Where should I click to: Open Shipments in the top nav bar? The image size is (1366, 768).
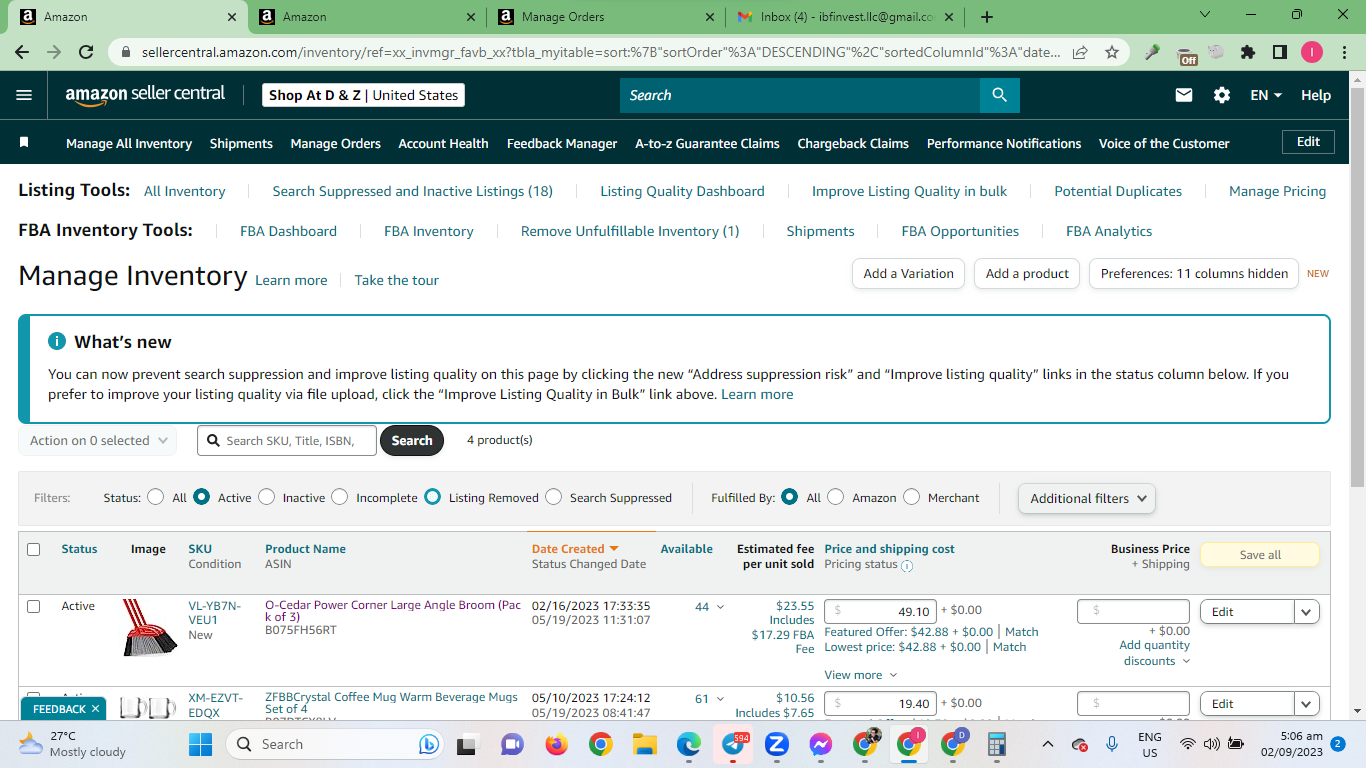(241, 143)
